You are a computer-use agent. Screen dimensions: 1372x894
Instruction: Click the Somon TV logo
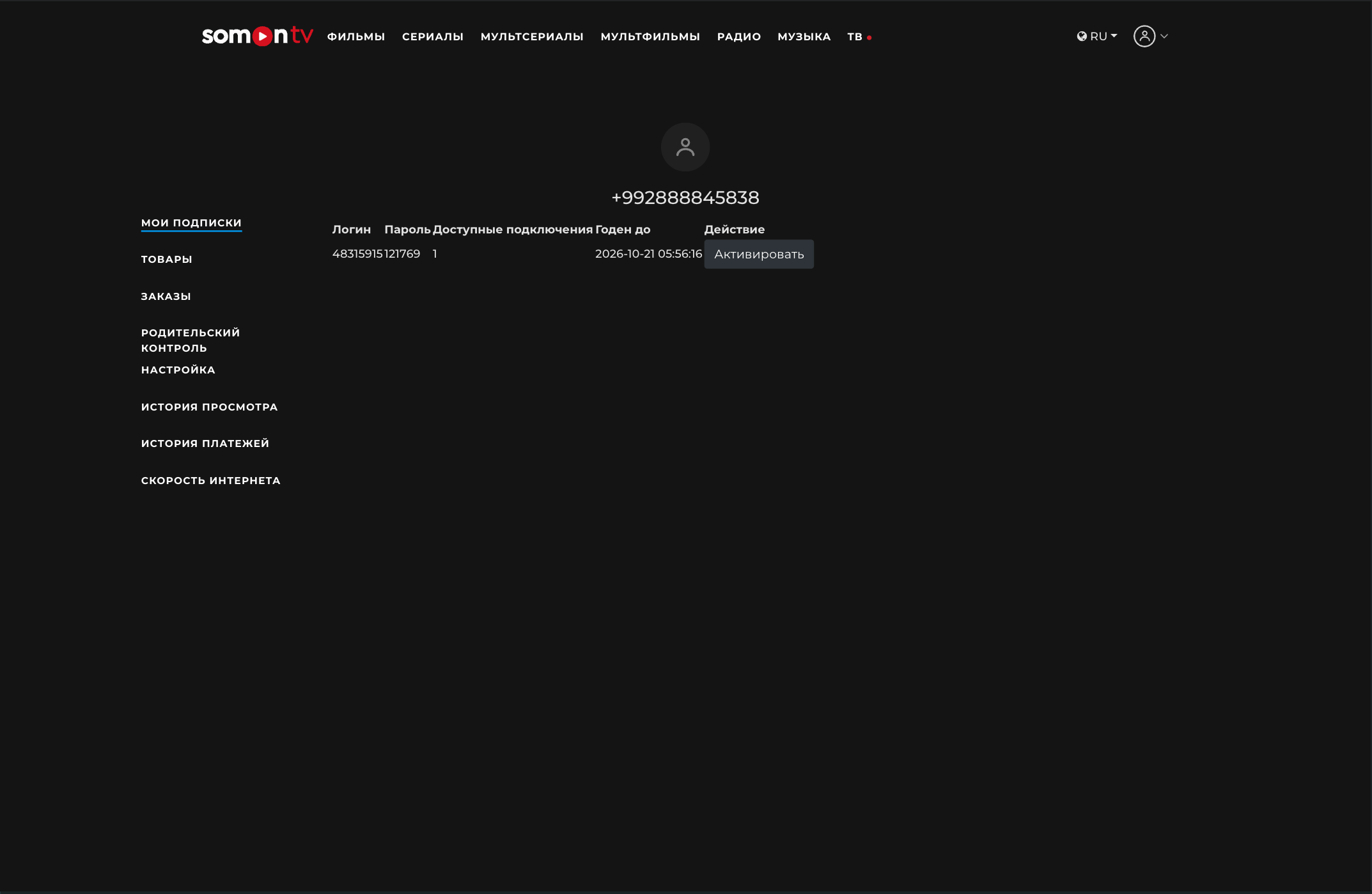(257, 36)
